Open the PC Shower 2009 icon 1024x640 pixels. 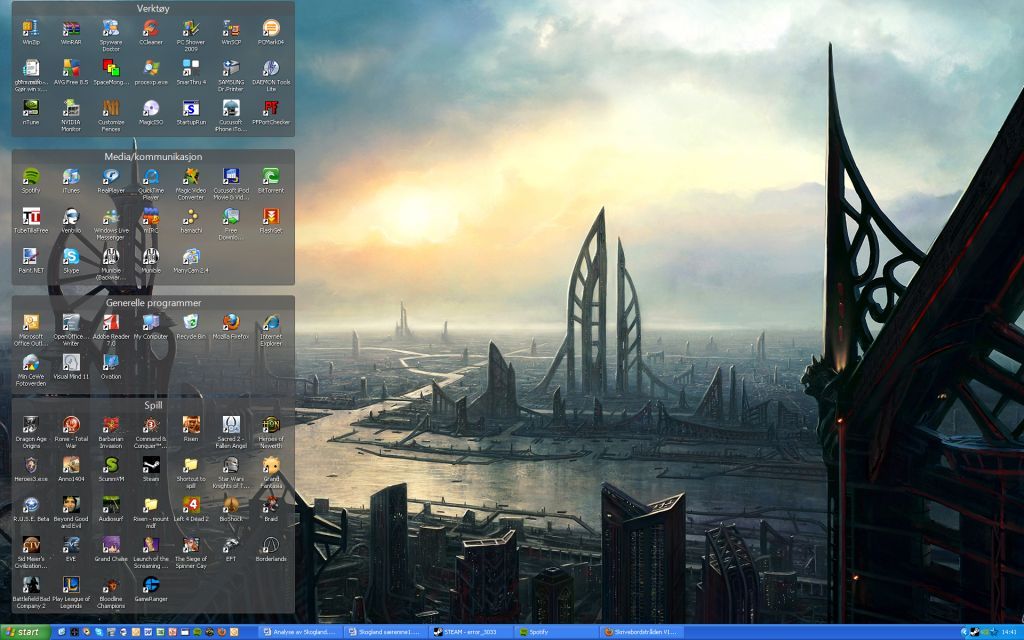(x=191, y=36)
